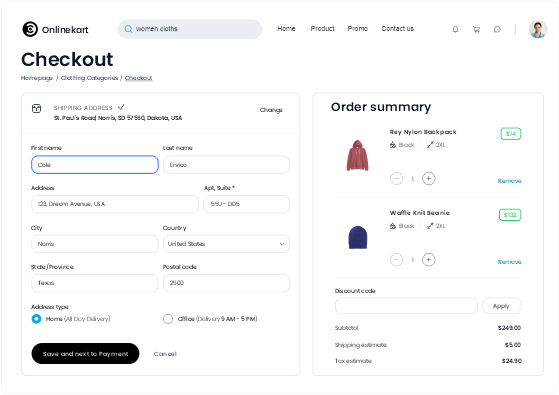Image resolution: width=559 pixels, height=395 pixels.
Task: Click the search magnifier icon
Action: 128,29
